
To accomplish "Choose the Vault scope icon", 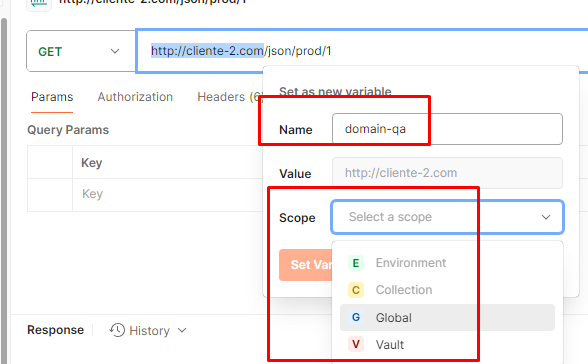I will 356,344.
